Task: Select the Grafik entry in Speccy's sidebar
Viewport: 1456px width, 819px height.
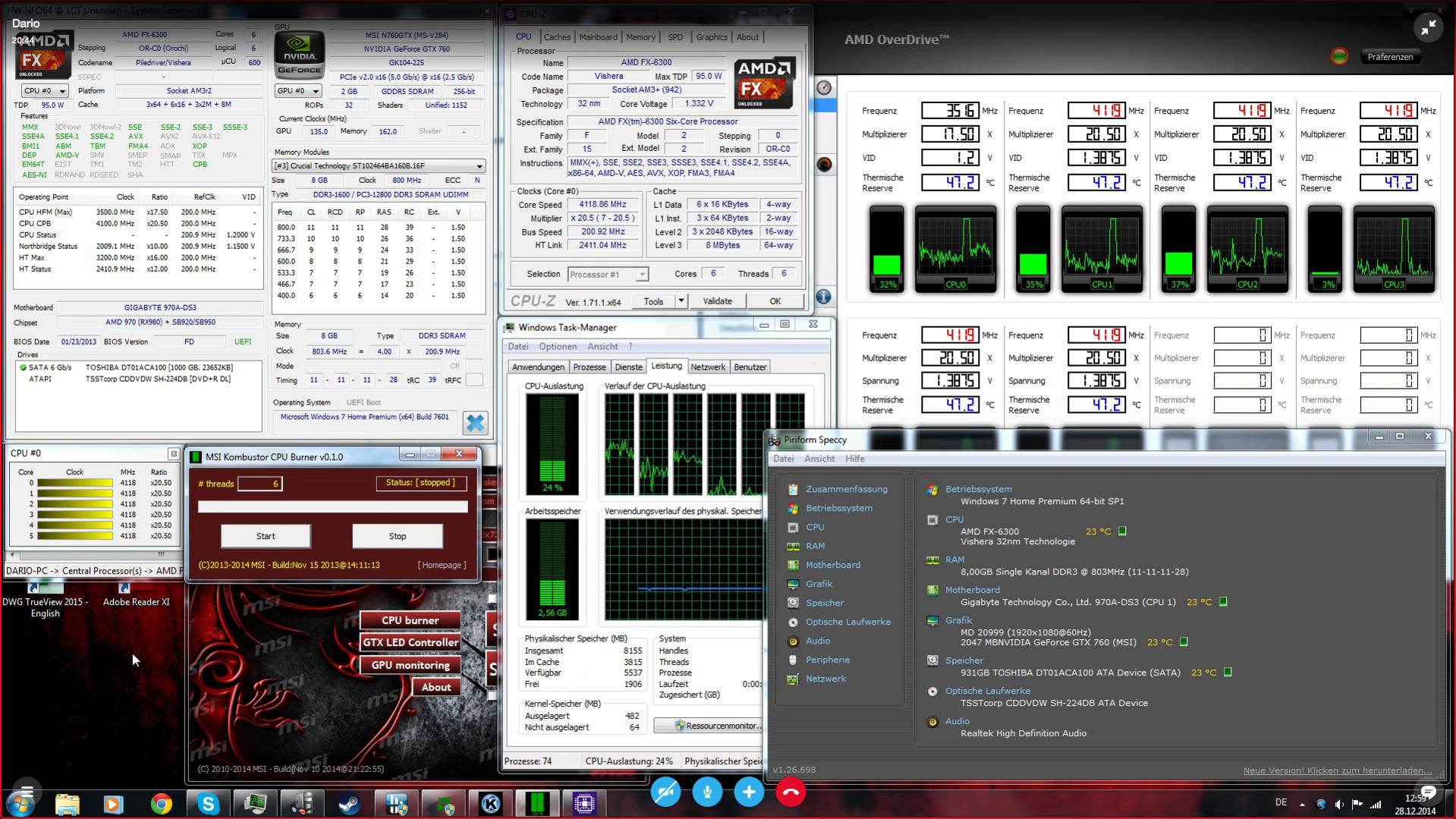Action: (x=819, y=584)
